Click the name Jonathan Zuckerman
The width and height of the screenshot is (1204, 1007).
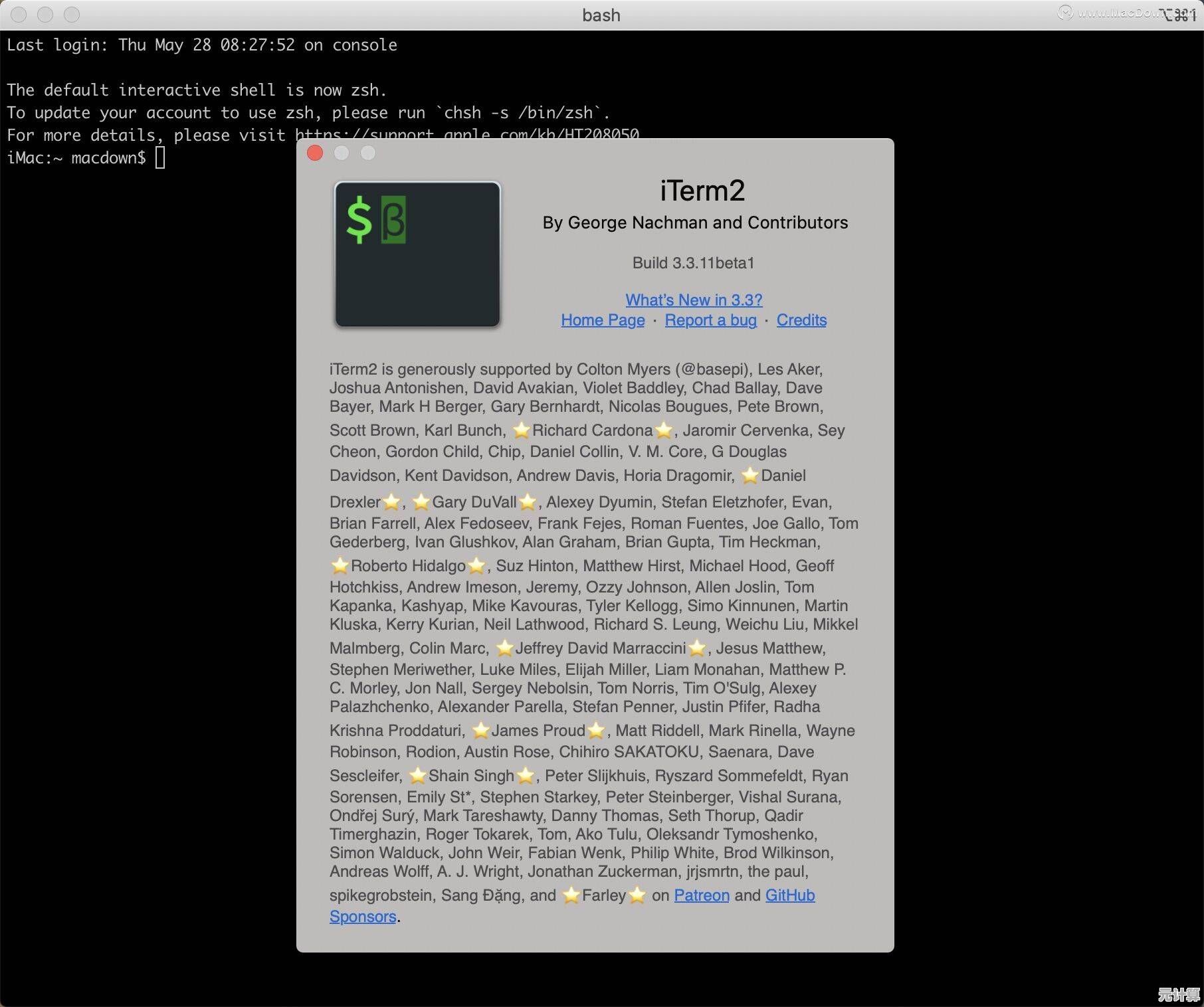[603, 871]
